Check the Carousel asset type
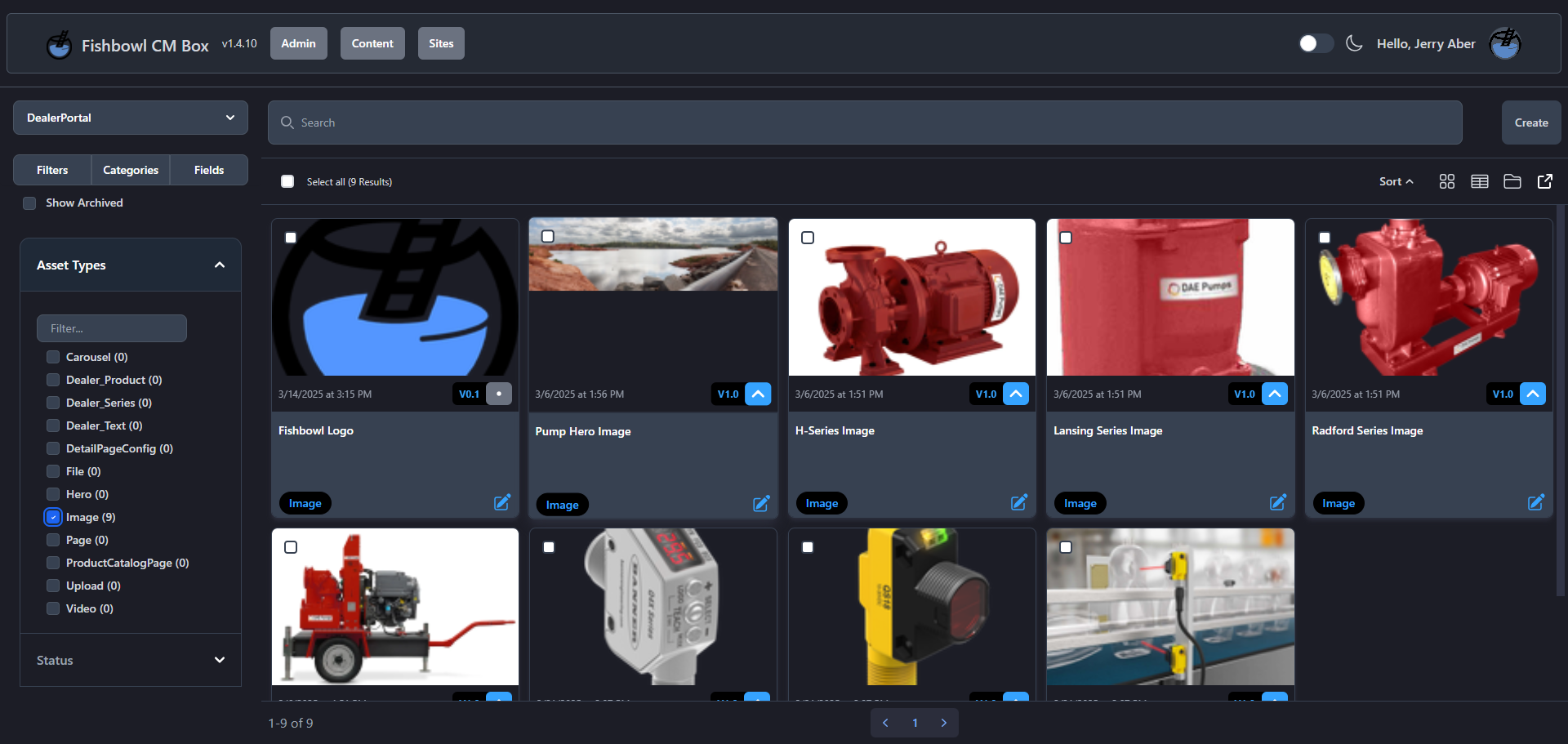 tap(53, 357)
